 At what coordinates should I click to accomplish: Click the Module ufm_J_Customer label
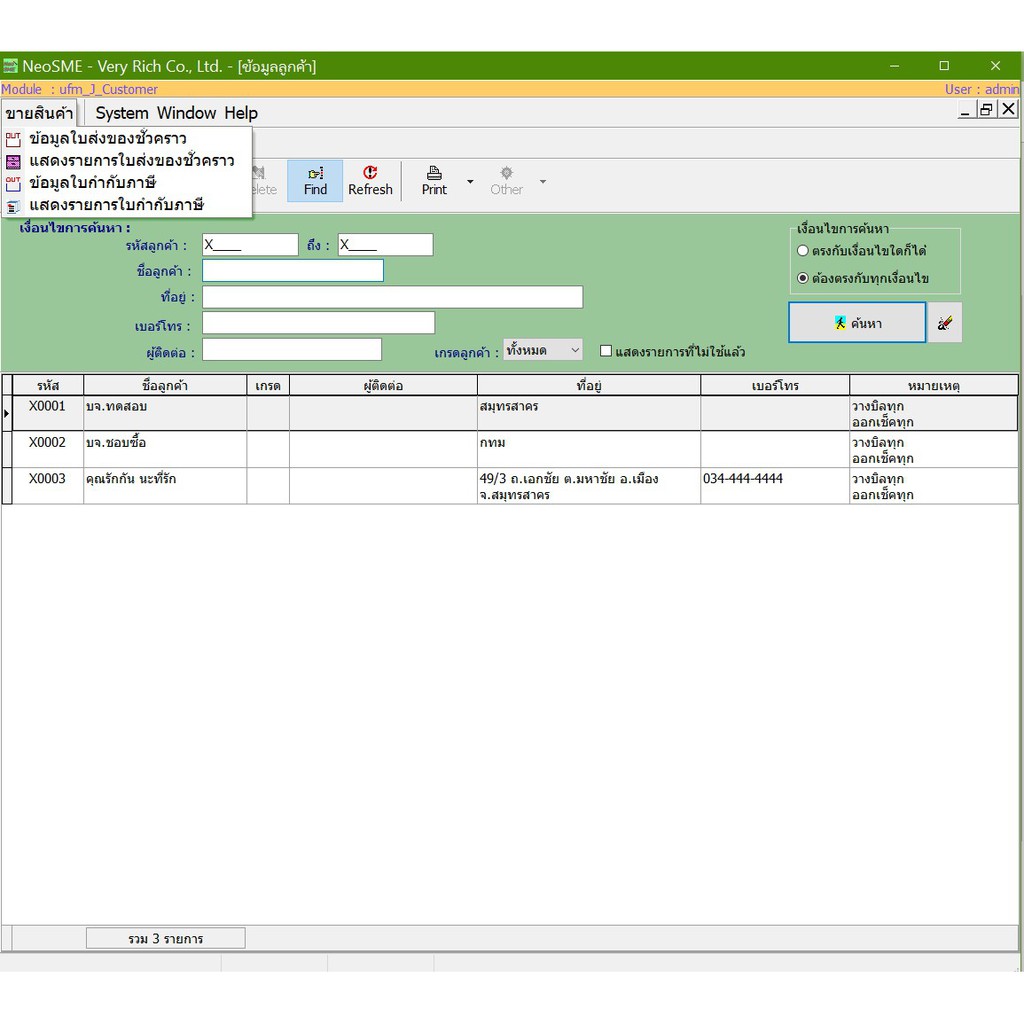pos(79,89)
